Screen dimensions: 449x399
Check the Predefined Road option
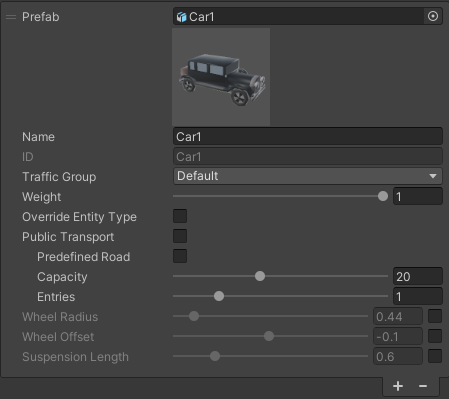pos(180,256)
